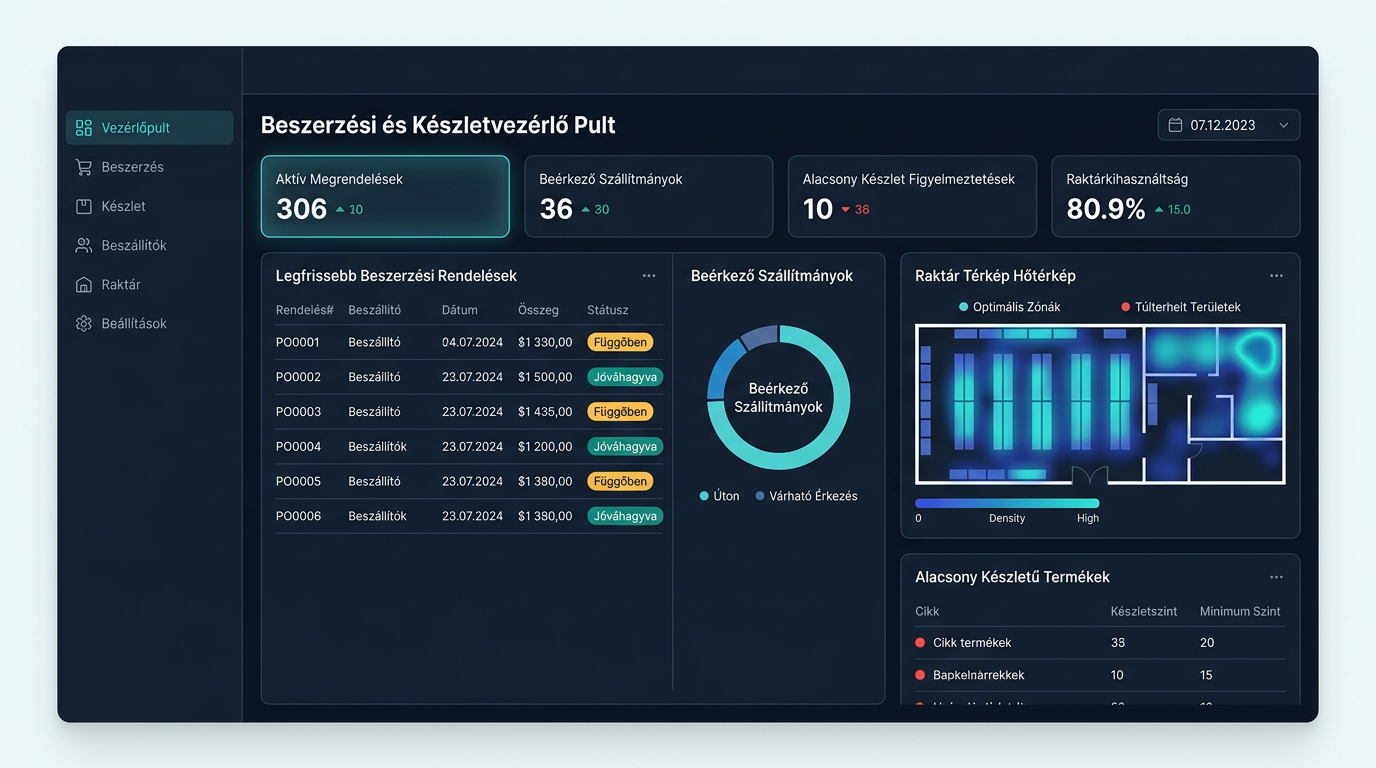Click the 306 active orders value
1376x768 pixels.
301,209
